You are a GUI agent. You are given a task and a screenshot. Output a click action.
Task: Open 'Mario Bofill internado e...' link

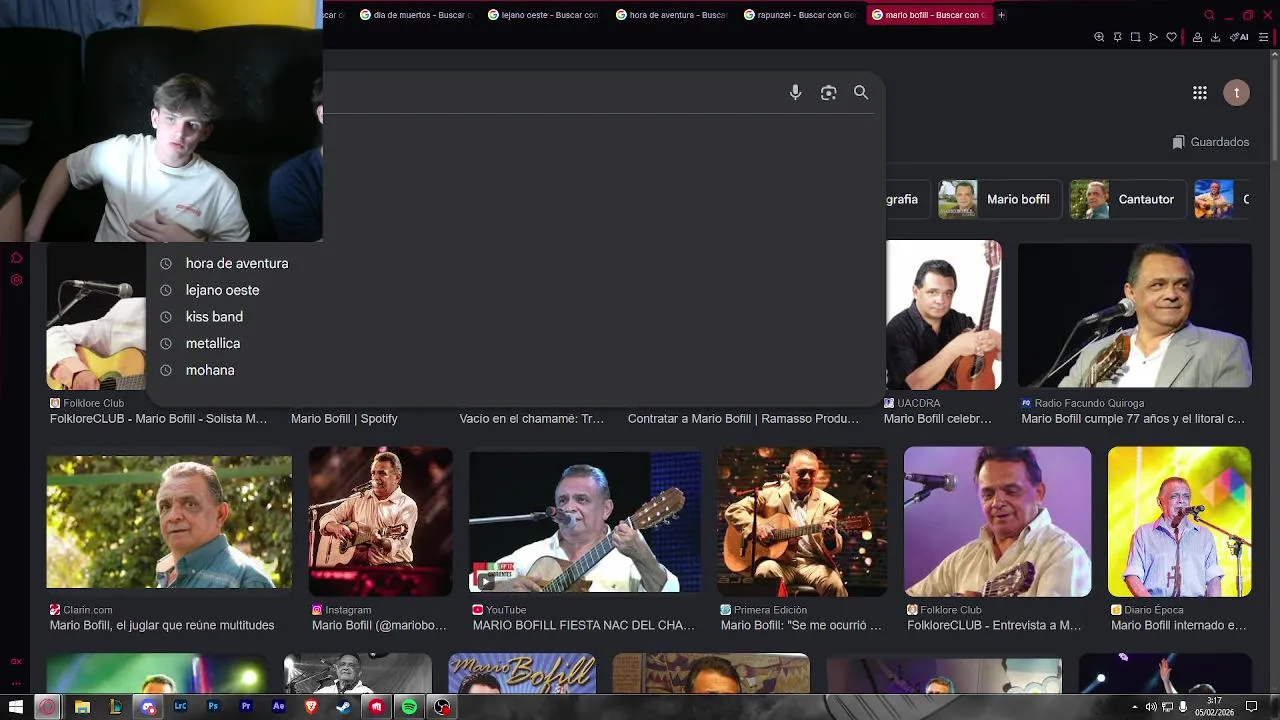1179,625
